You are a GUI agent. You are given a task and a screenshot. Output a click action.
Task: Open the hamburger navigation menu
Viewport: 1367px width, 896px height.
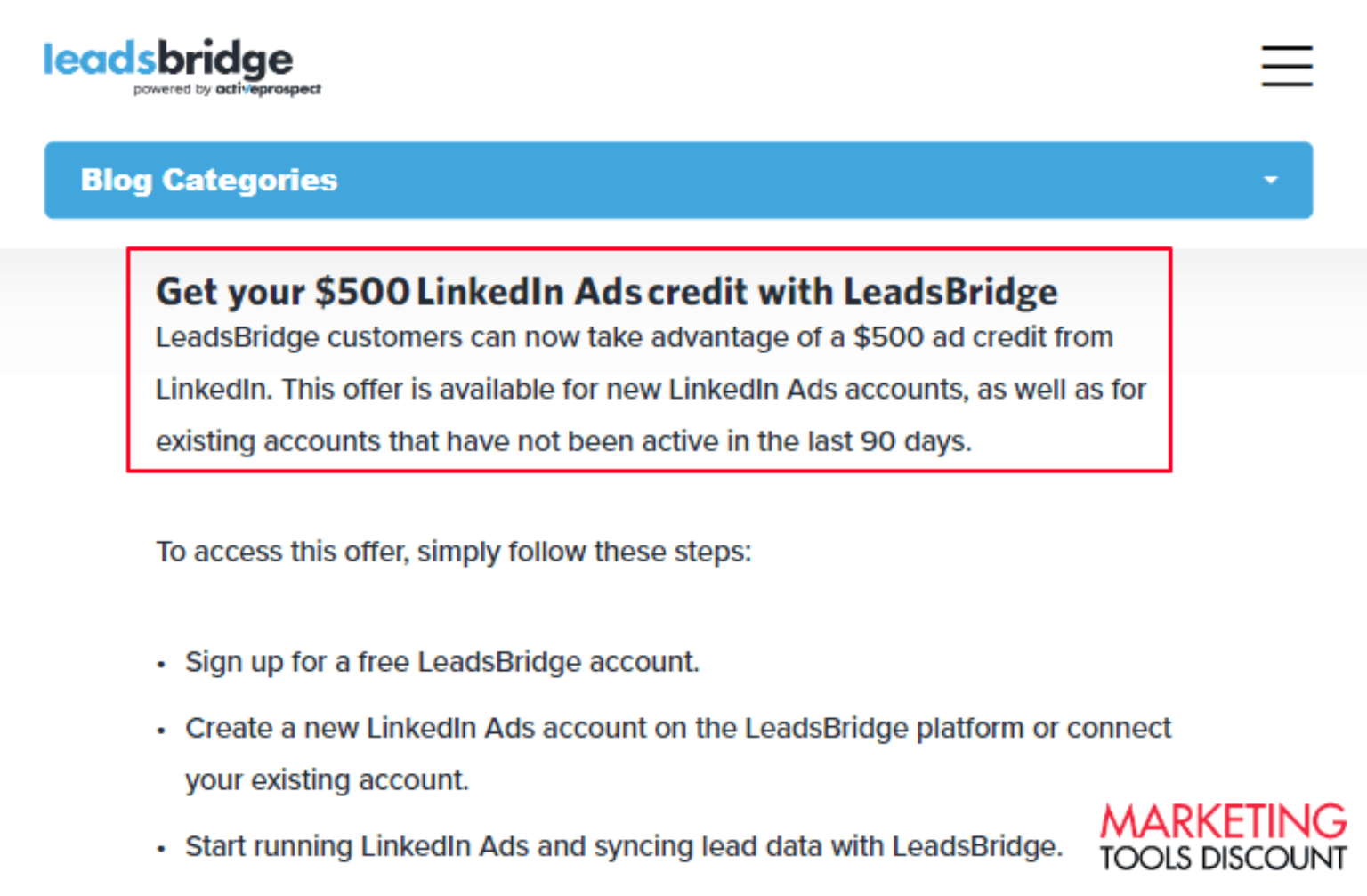pyautogui.click(x=1287, y=66)
